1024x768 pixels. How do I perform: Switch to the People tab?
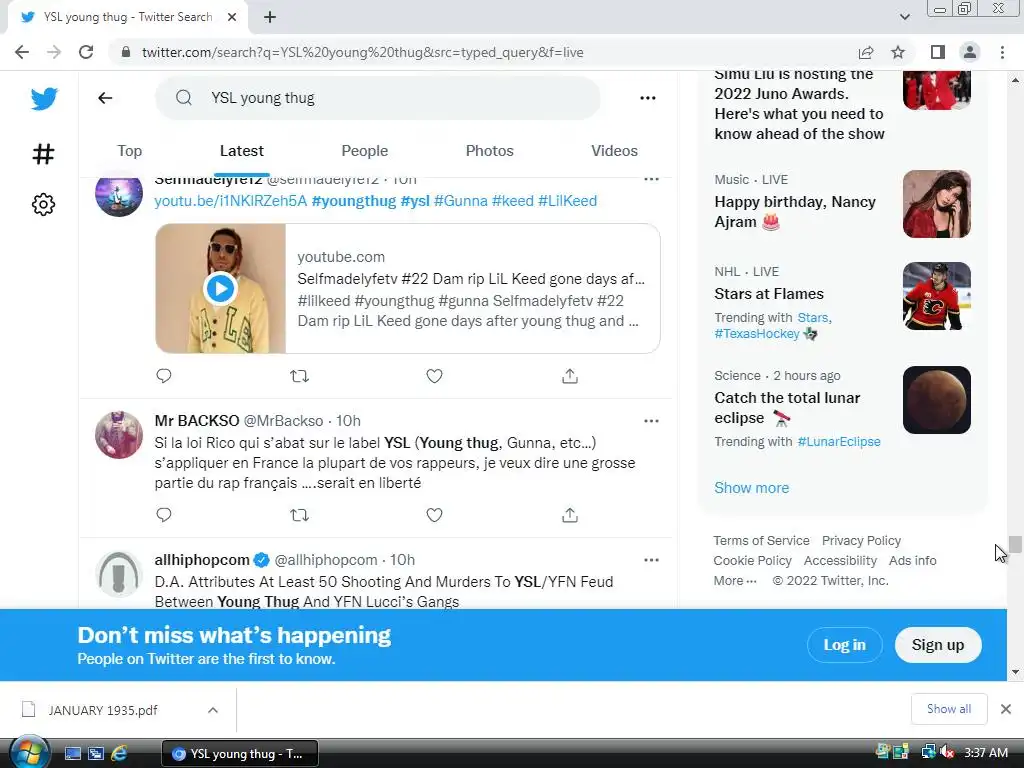[364, 151]
